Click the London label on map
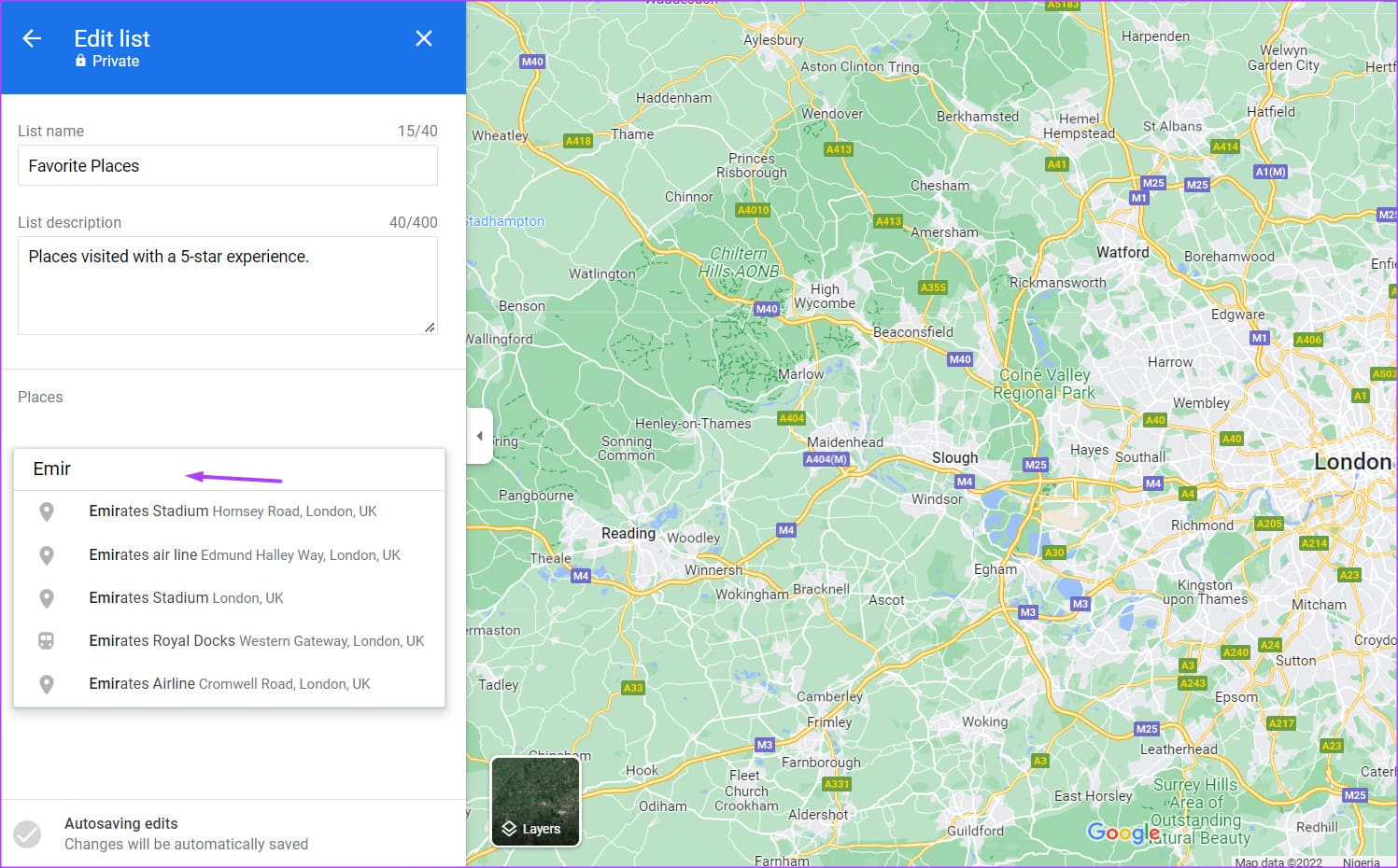 1352,461
